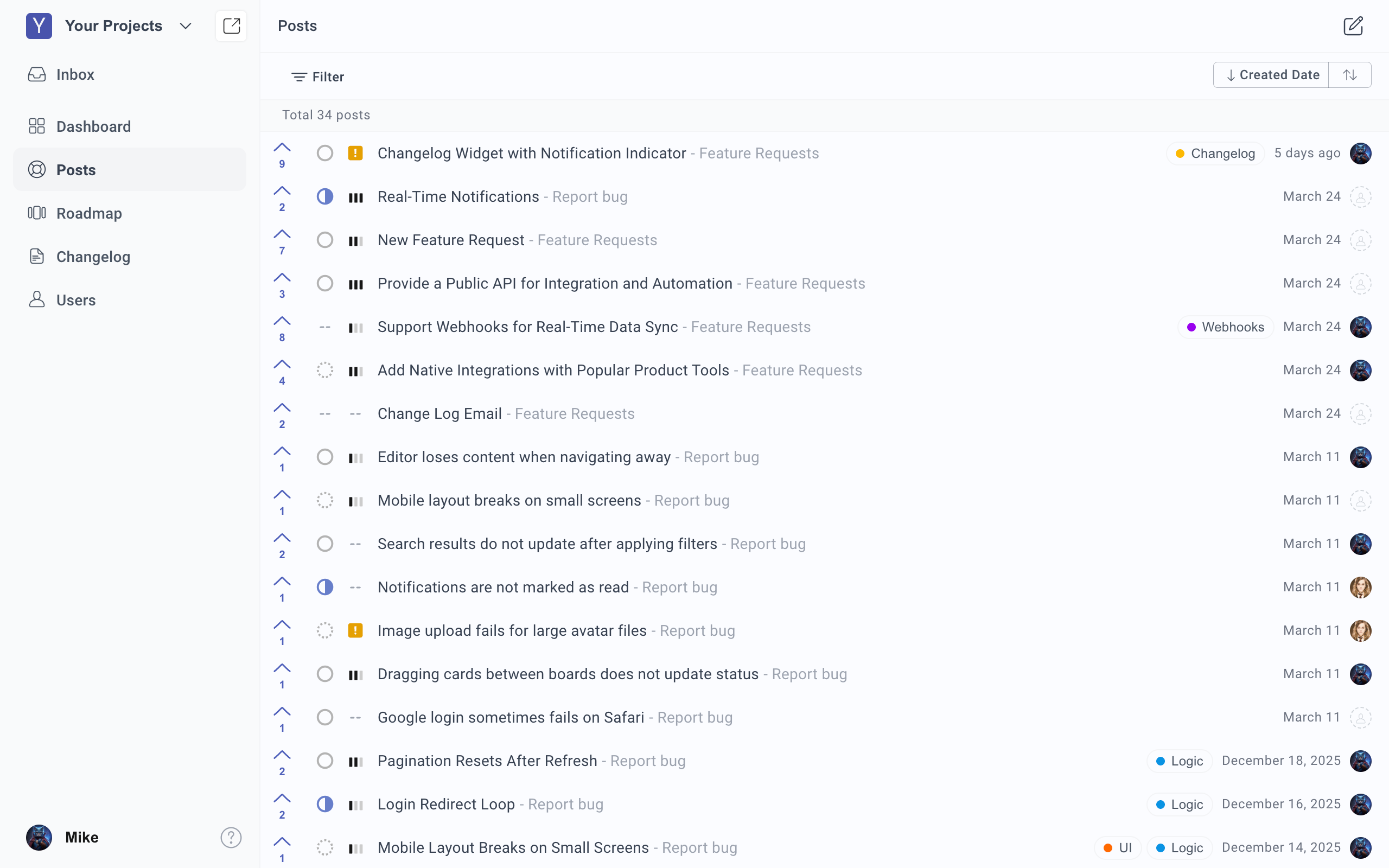Expand the Your Projects dropdown
Screen dimensions: 1389x868
click(185, 26)
